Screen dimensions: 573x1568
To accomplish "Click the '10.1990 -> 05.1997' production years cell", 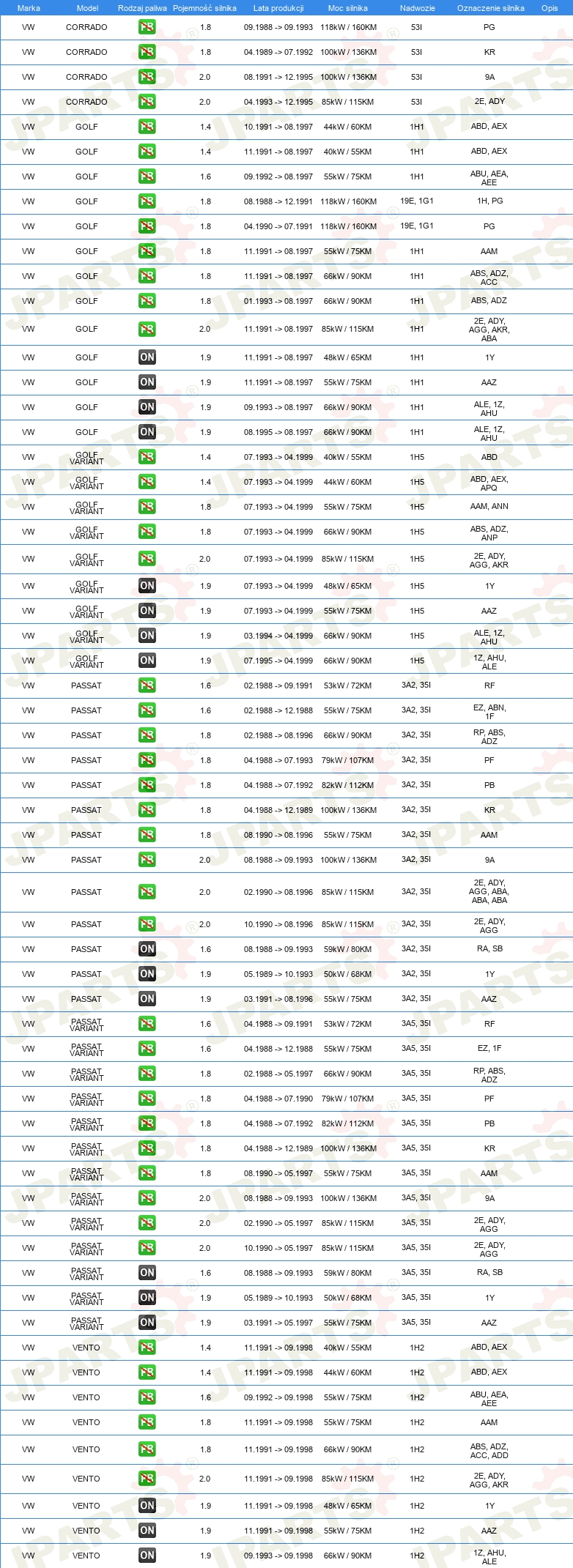I will point(278,1248).
